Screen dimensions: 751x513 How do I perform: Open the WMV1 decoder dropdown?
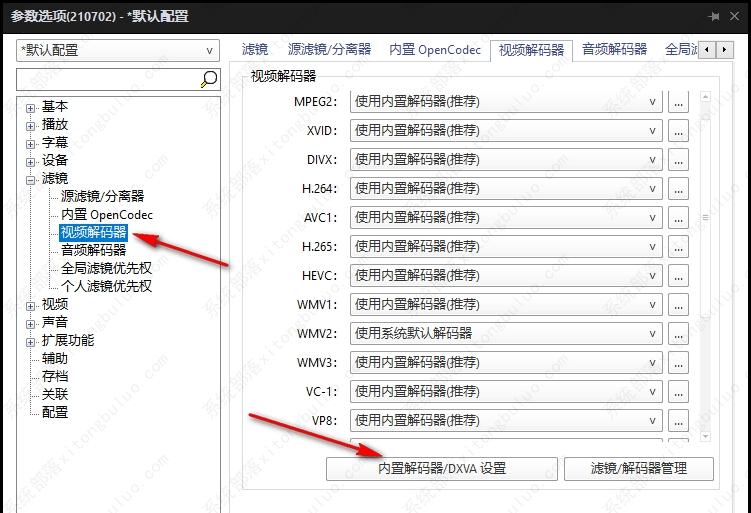pos(506,305)
